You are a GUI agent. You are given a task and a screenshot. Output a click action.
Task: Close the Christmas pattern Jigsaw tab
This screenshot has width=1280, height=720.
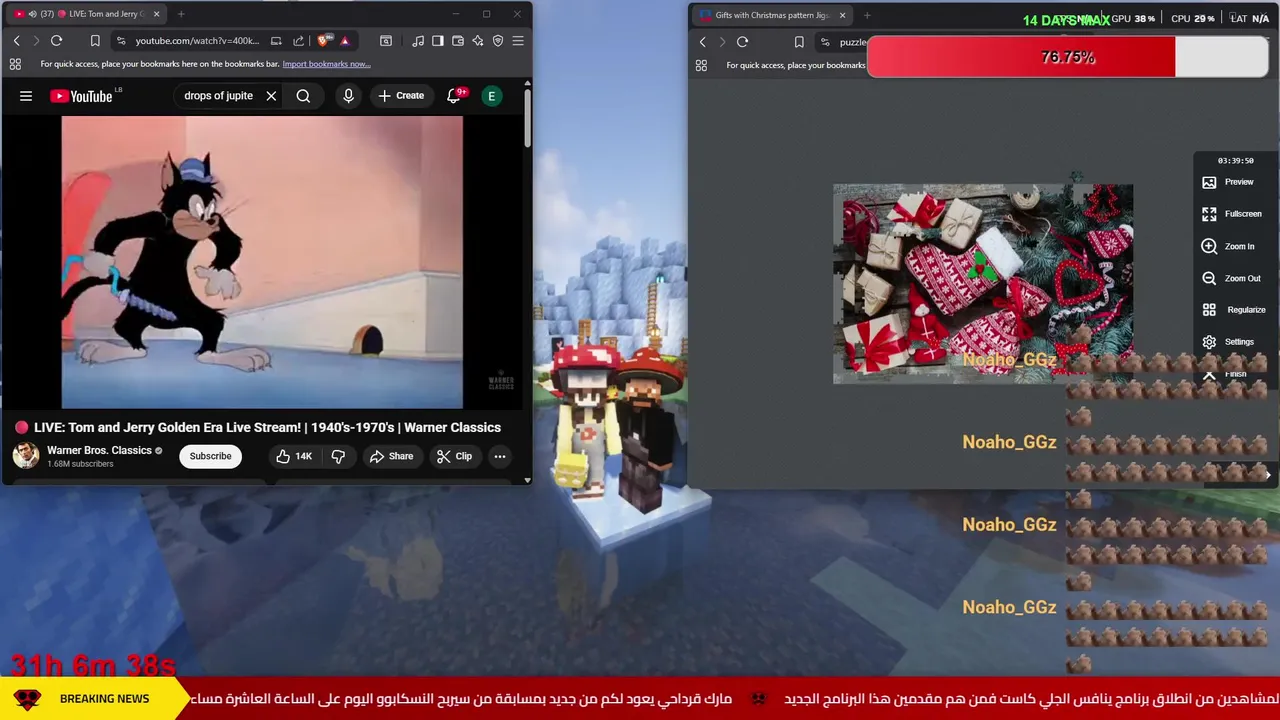pos(842,15)
